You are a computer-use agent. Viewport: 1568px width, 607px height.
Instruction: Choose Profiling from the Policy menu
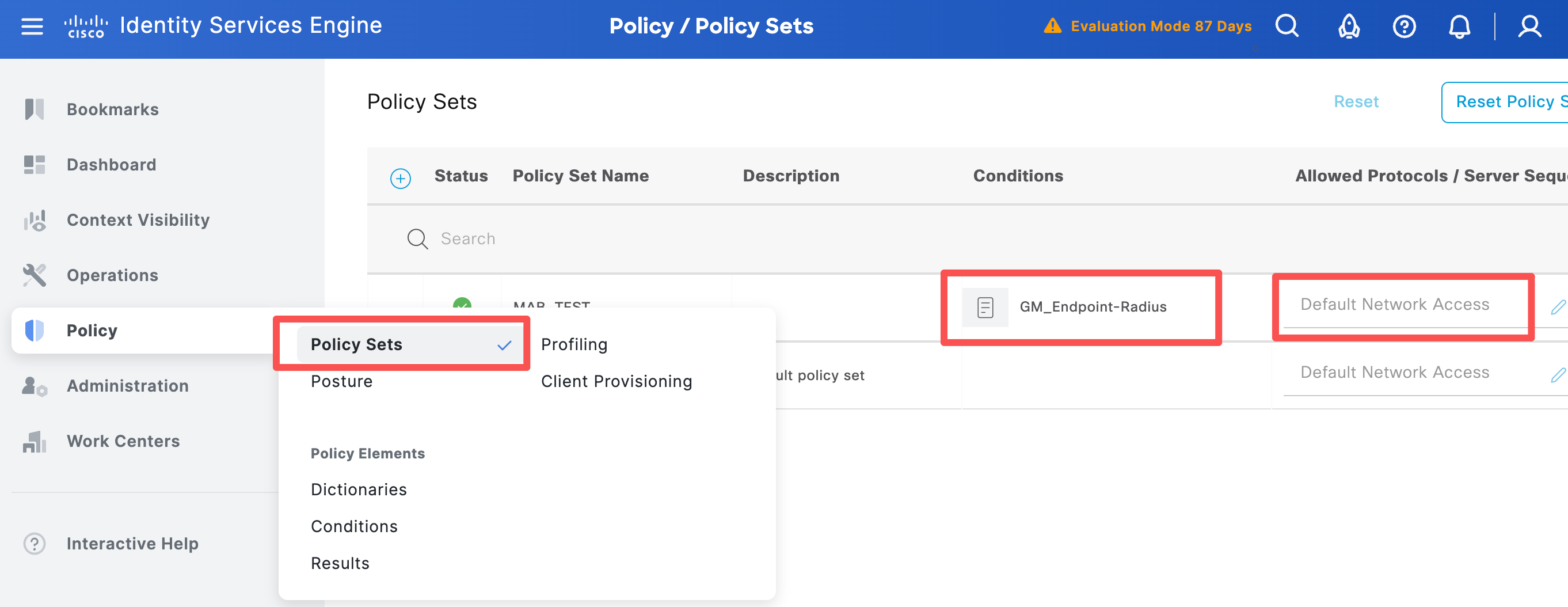click(574, 344)
